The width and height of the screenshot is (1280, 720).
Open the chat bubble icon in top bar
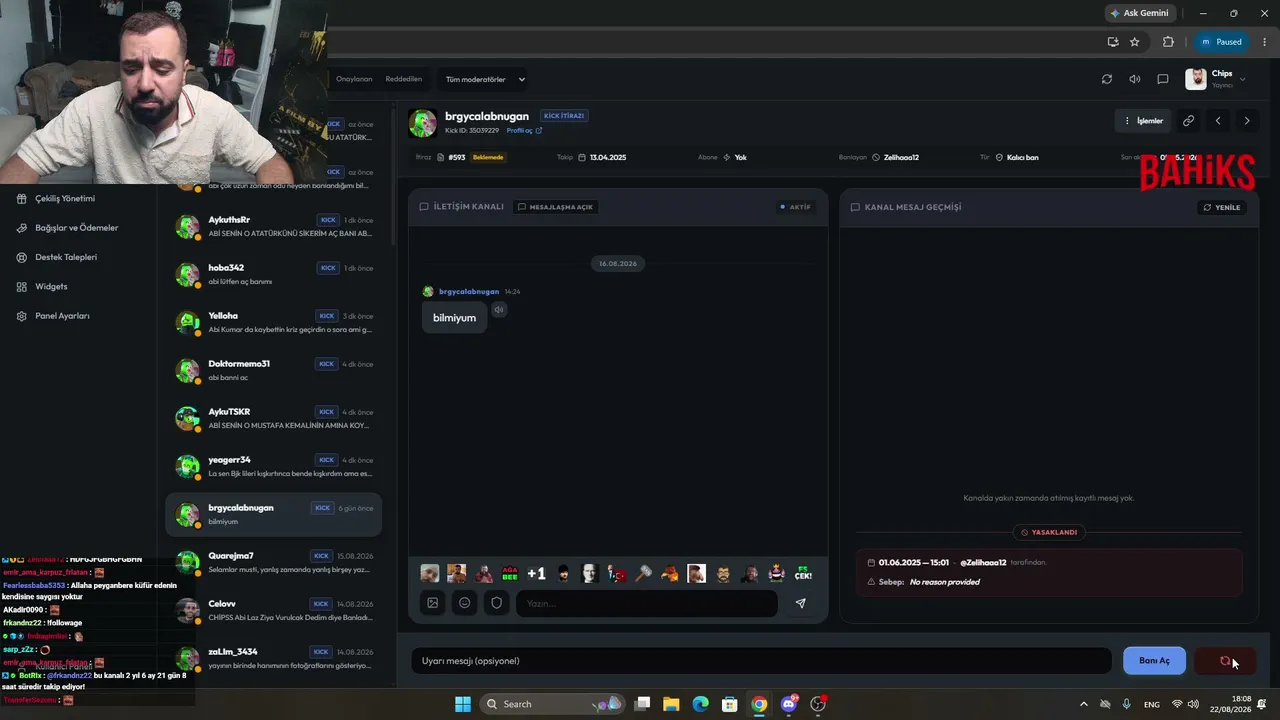click(x=1162, y=79)
